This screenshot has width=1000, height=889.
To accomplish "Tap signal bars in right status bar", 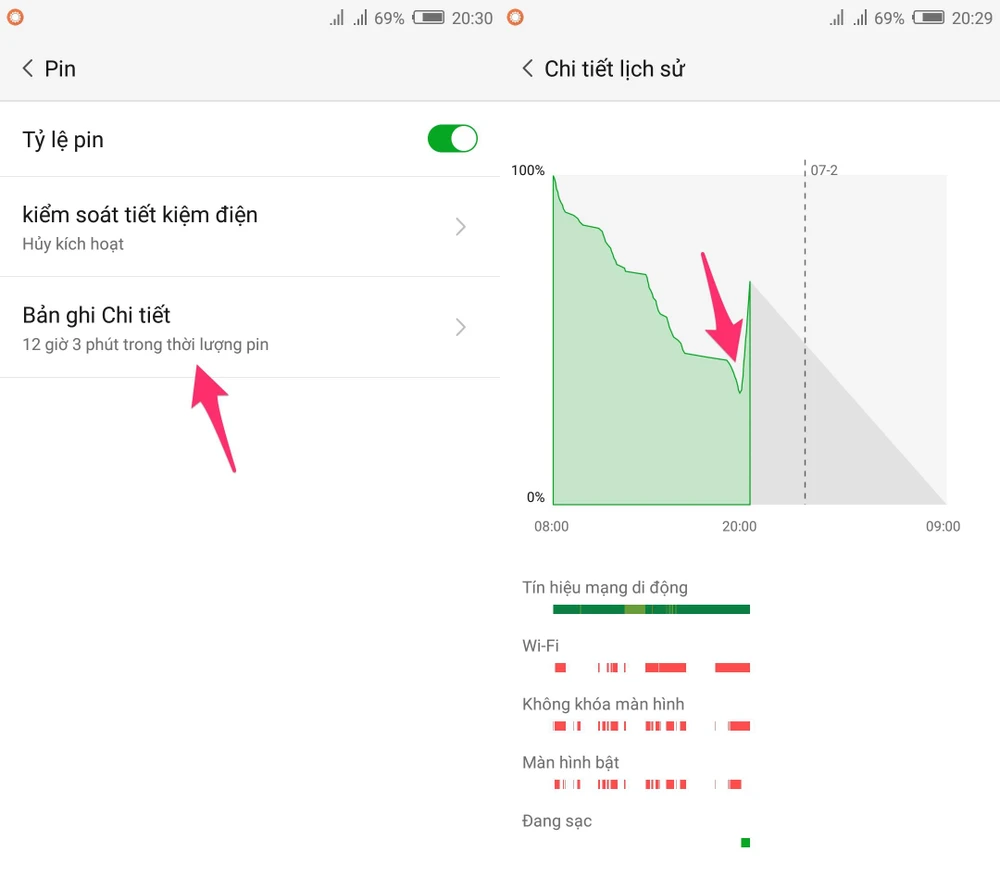I will 849,18.
